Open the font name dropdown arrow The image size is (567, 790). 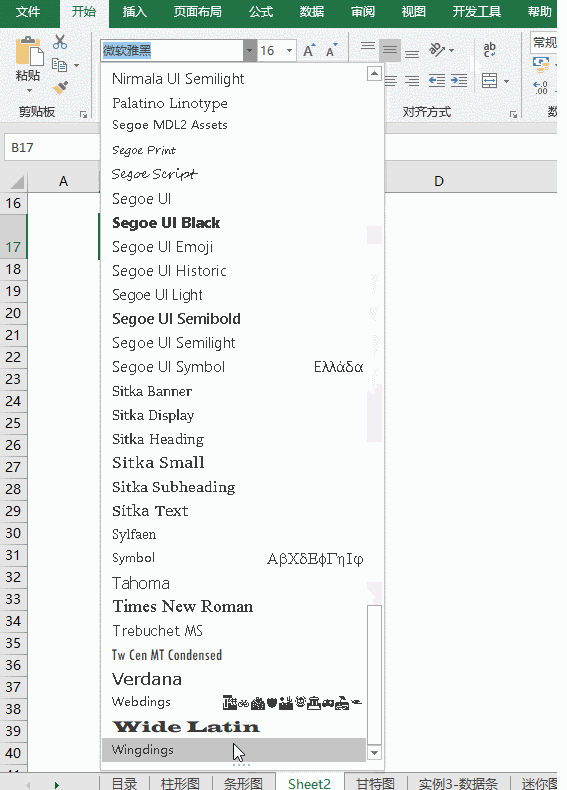(249, 50)
